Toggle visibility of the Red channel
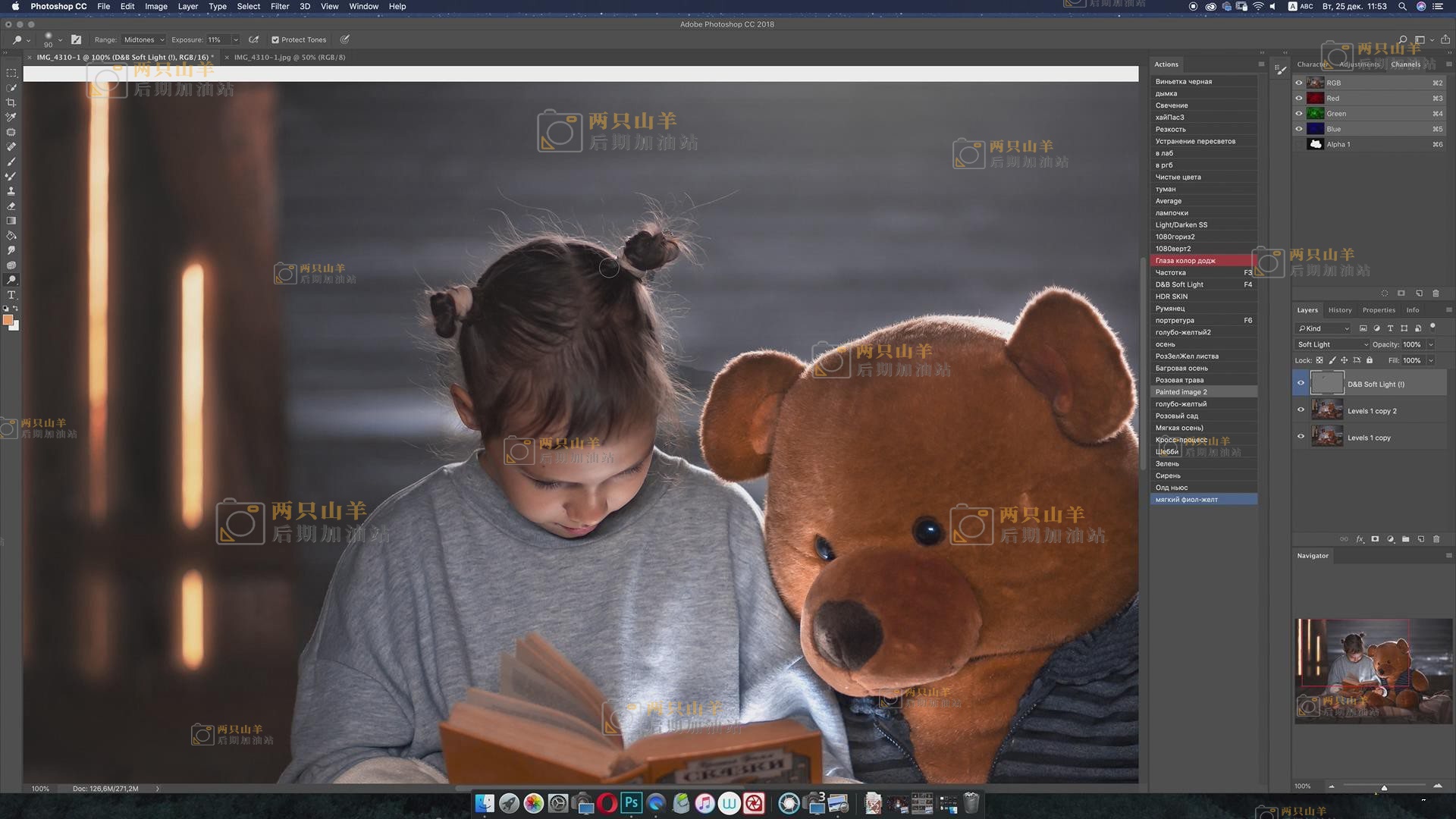The height and width of the screenshot is (819, 1456). point(1299,99)
